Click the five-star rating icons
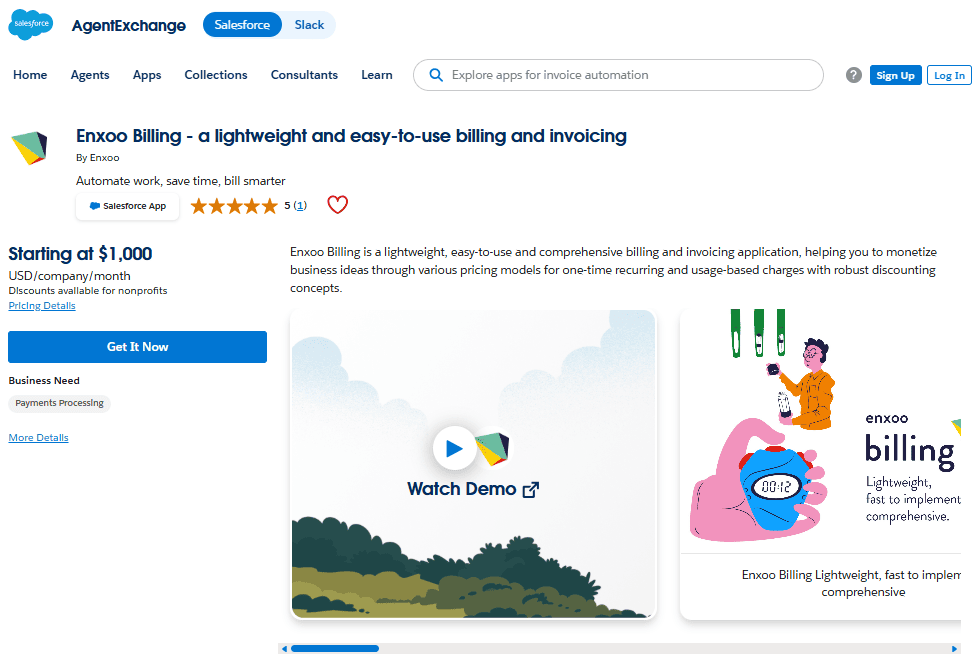Viewport: 977px width, 661px height. pyautogui.click(x=234, y=206)
